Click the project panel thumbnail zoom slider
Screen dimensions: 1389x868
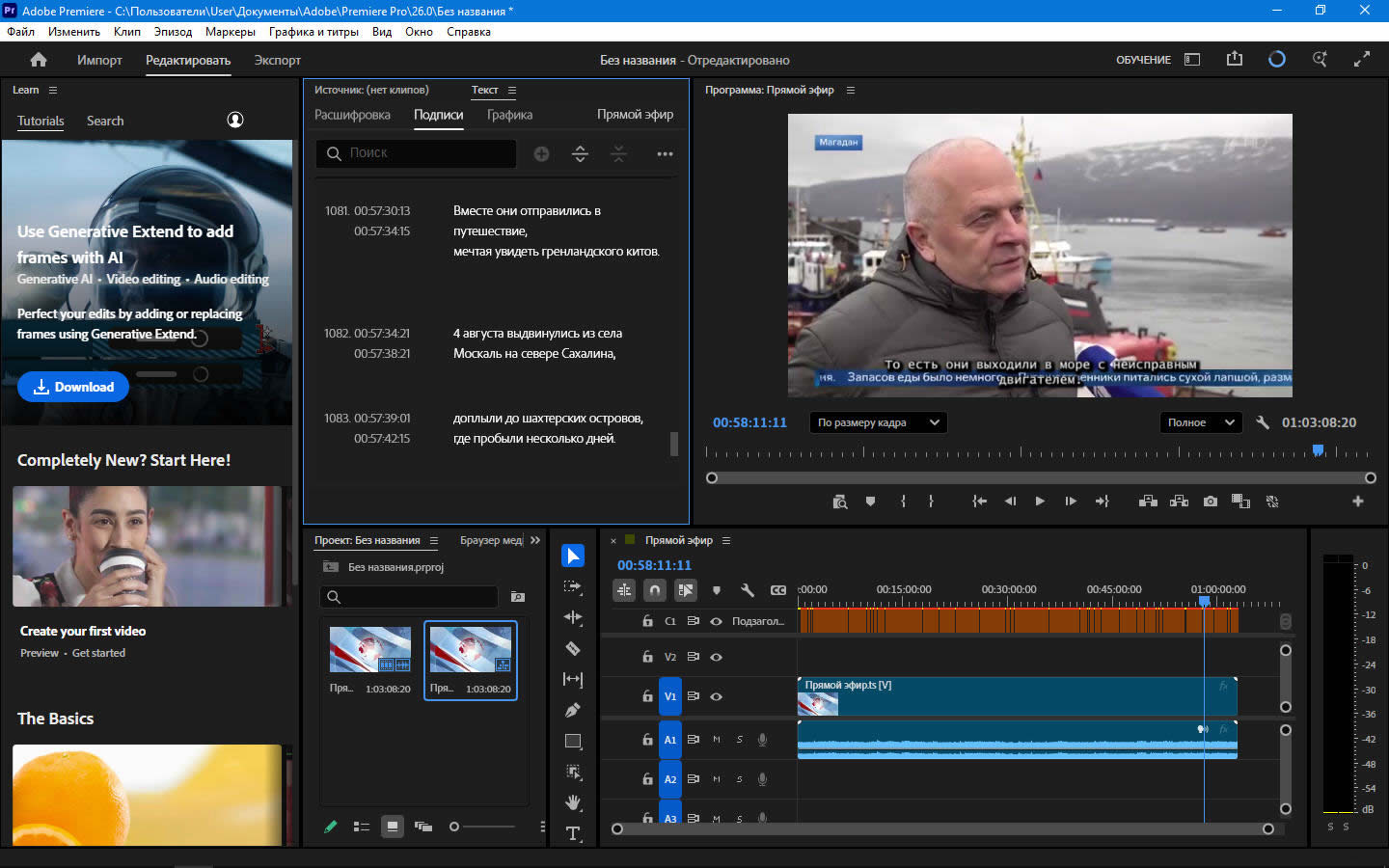(x=455, y=827)
